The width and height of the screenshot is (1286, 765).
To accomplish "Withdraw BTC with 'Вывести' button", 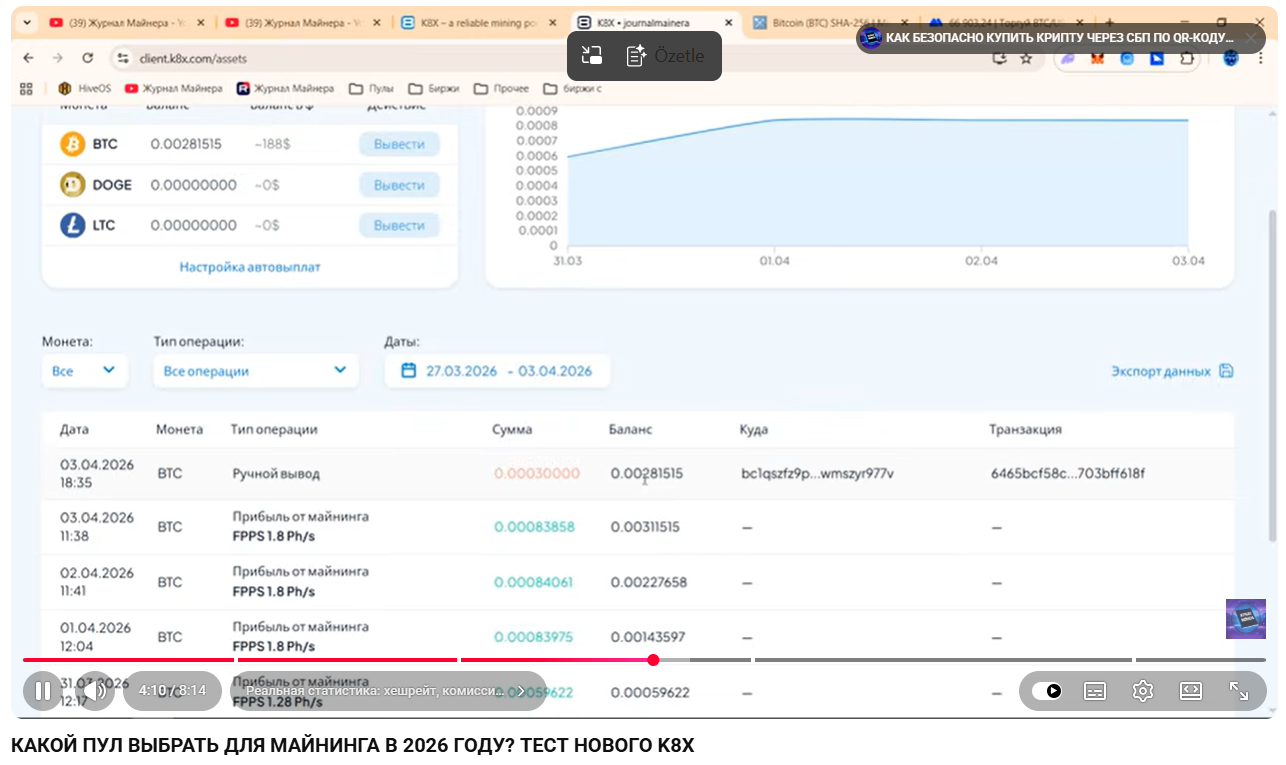I will (x=399, y=144).
